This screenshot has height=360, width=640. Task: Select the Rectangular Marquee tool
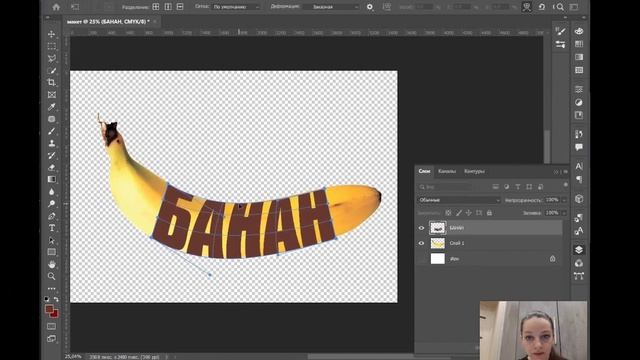point(51,46)
